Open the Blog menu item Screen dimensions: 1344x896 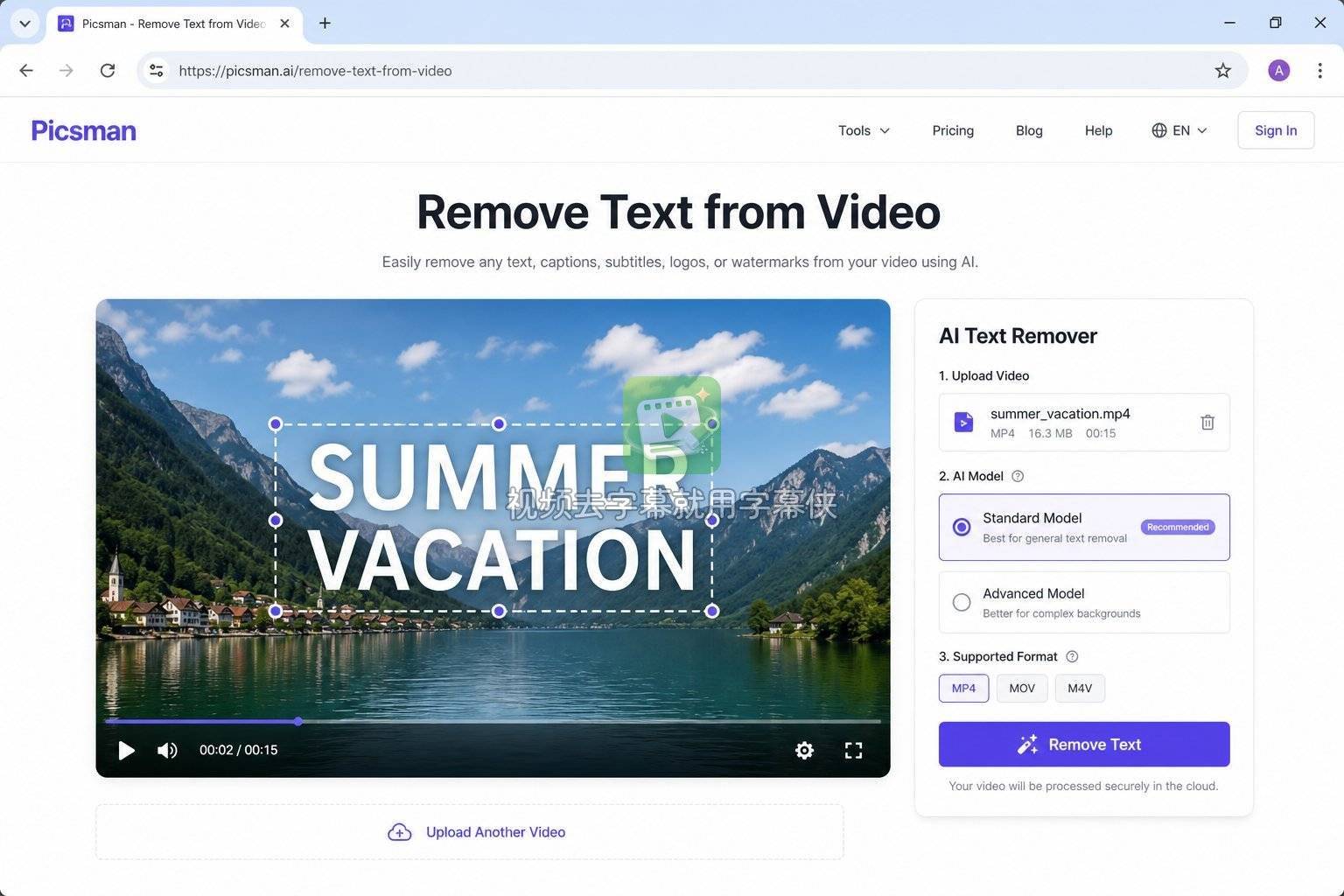pyautogui.click(x=1029, y=130)
